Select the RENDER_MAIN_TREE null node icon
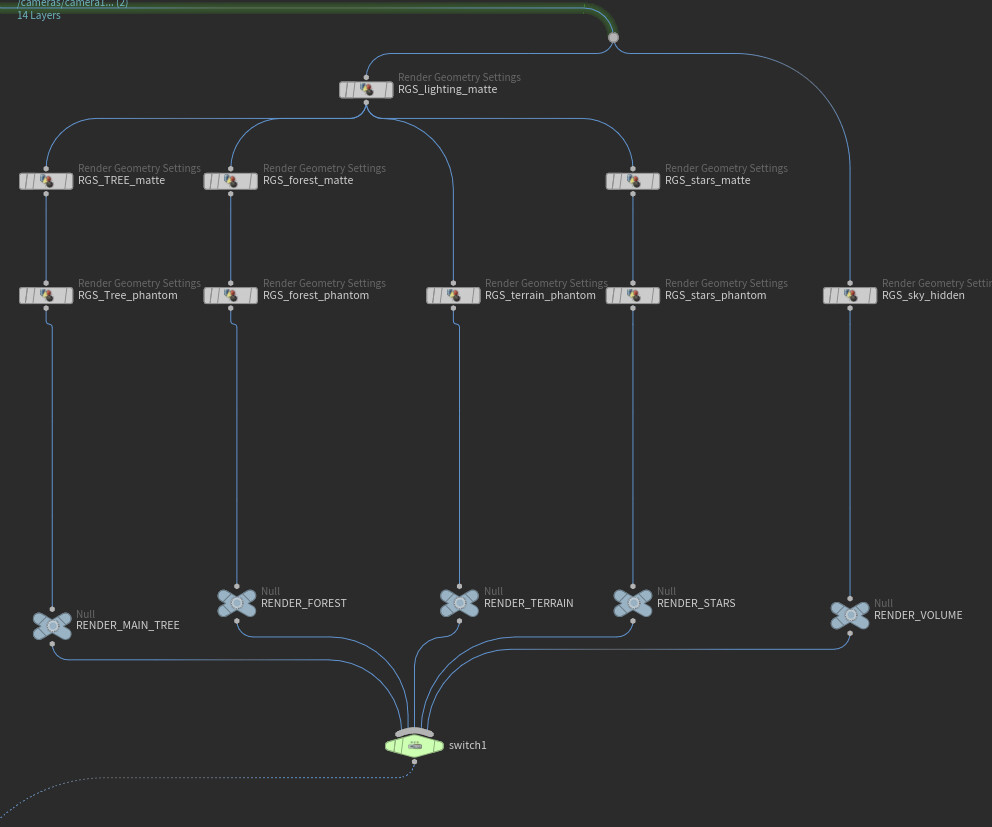The width and height of the screenshot is (992, 827). tap(53, 626)
